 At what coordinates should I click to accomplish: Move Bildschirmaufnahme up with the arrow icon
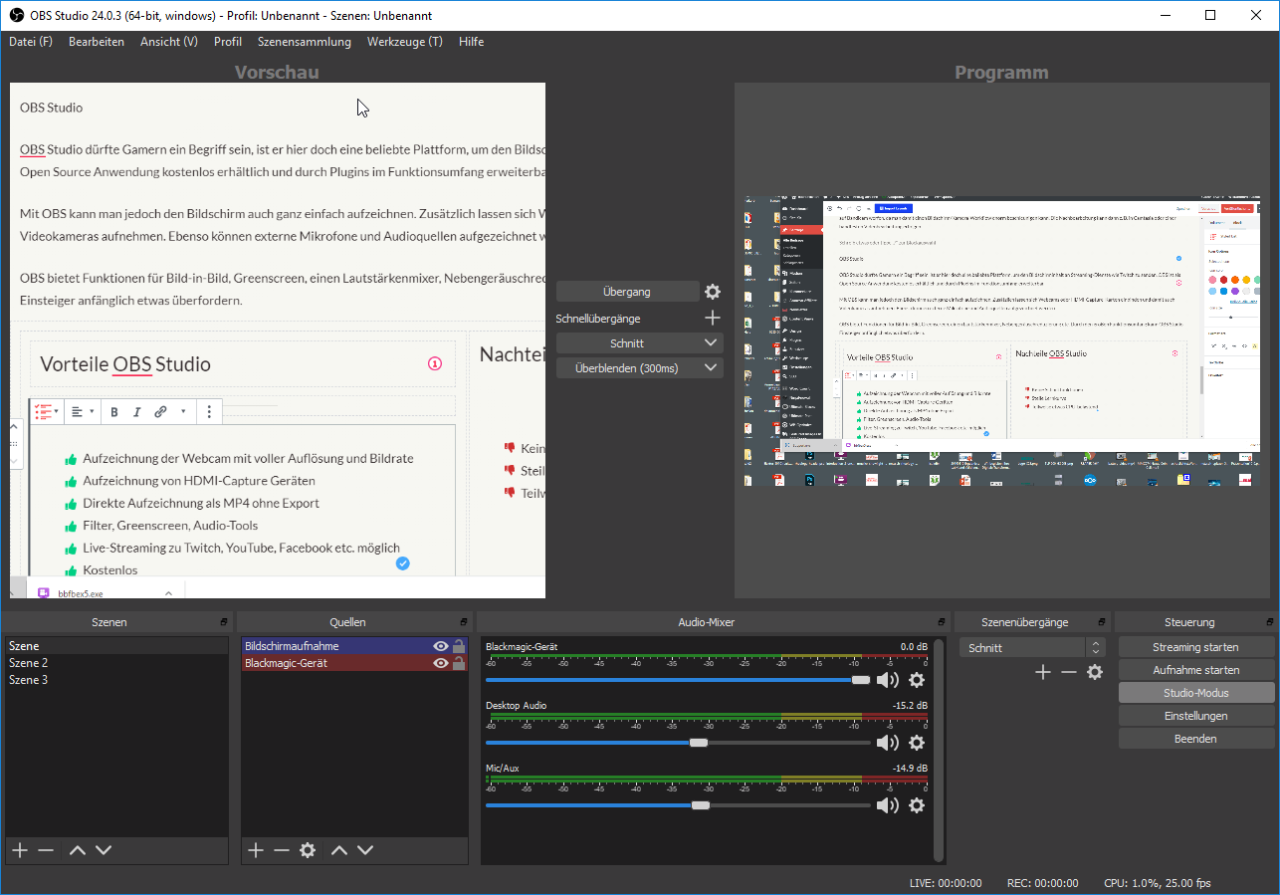[340, 850]
